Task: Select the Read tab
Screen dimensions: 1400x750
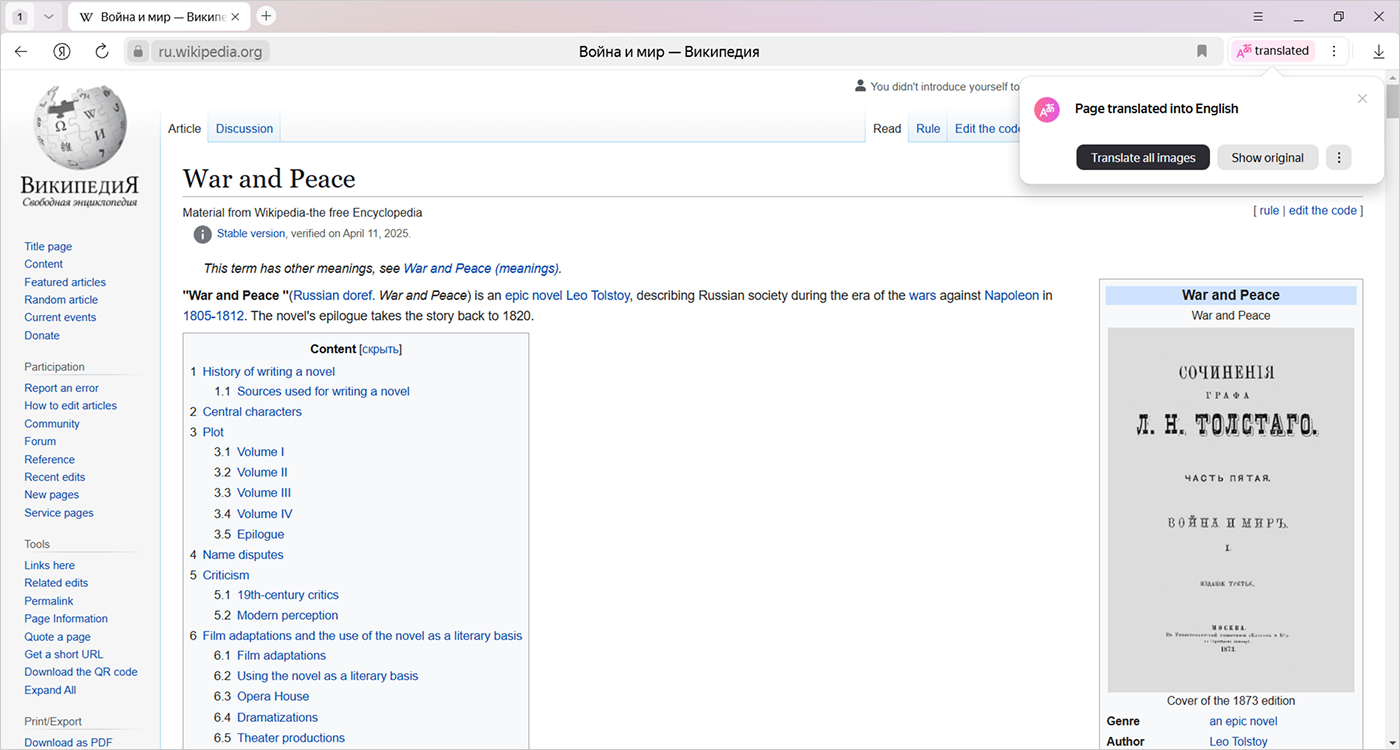Action: pyautogui.click(x=887, y=129)
